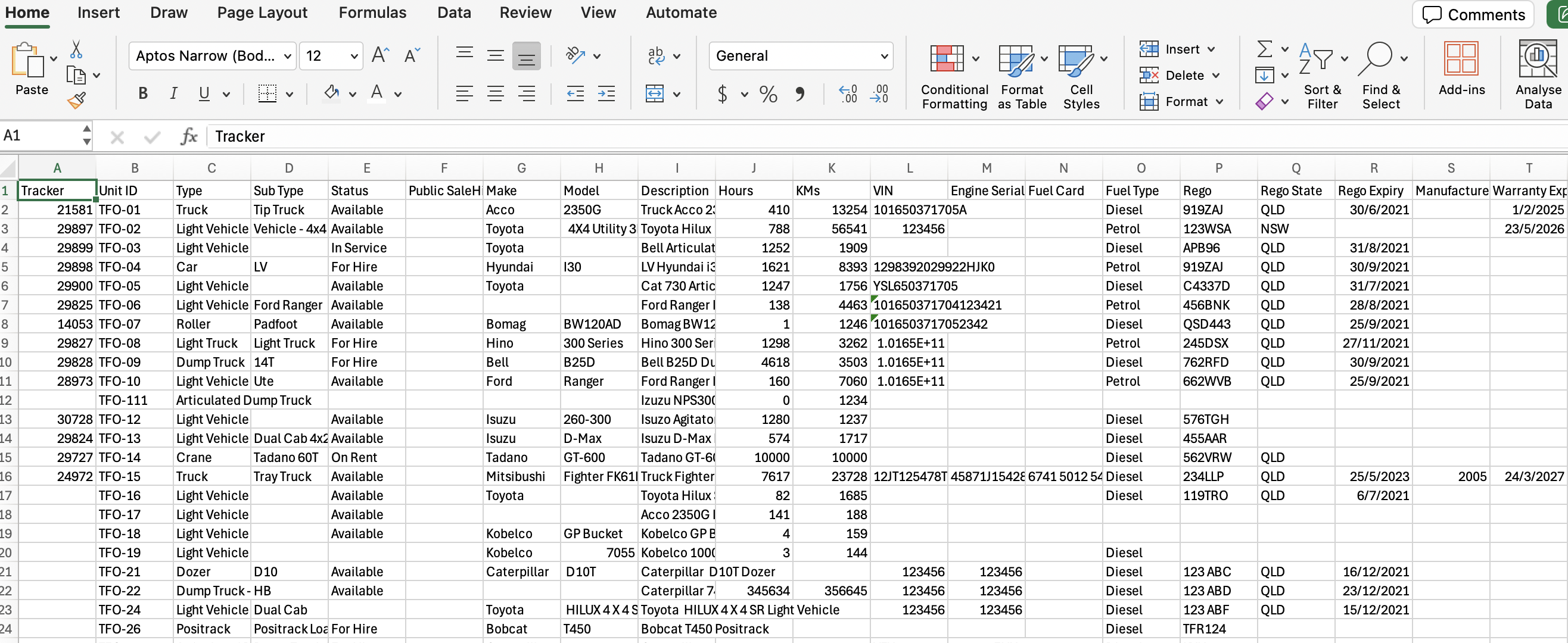Open the font name dropdown
The width and height of the screenshot is (1568, 643).
288,56
